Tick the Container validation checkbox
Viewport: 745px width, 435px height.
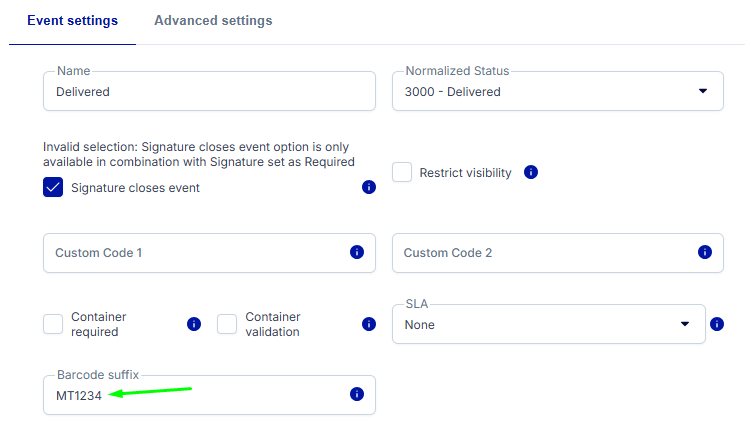pos(227,324)
